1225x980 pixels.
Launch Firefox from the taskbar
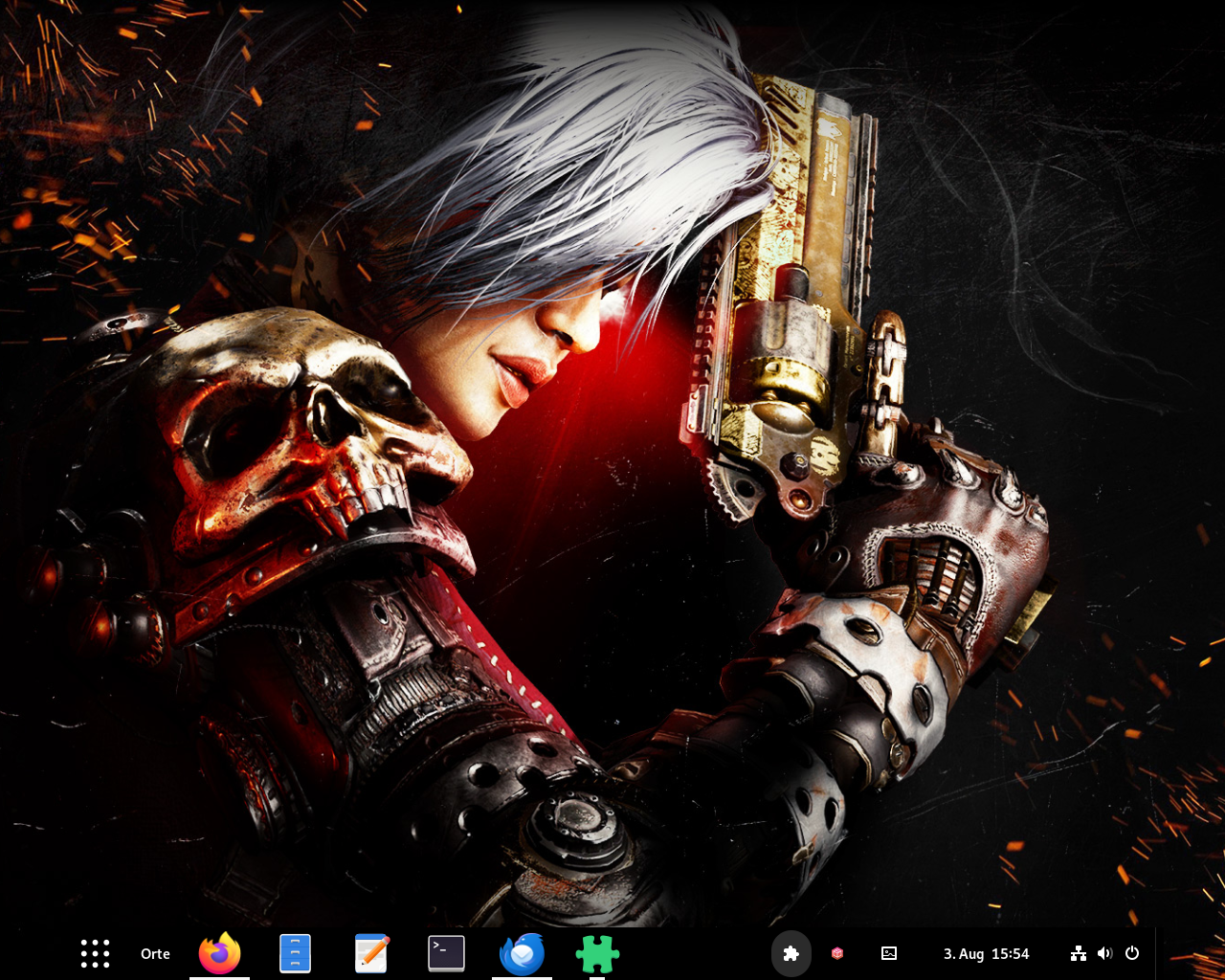pos(219,953)
